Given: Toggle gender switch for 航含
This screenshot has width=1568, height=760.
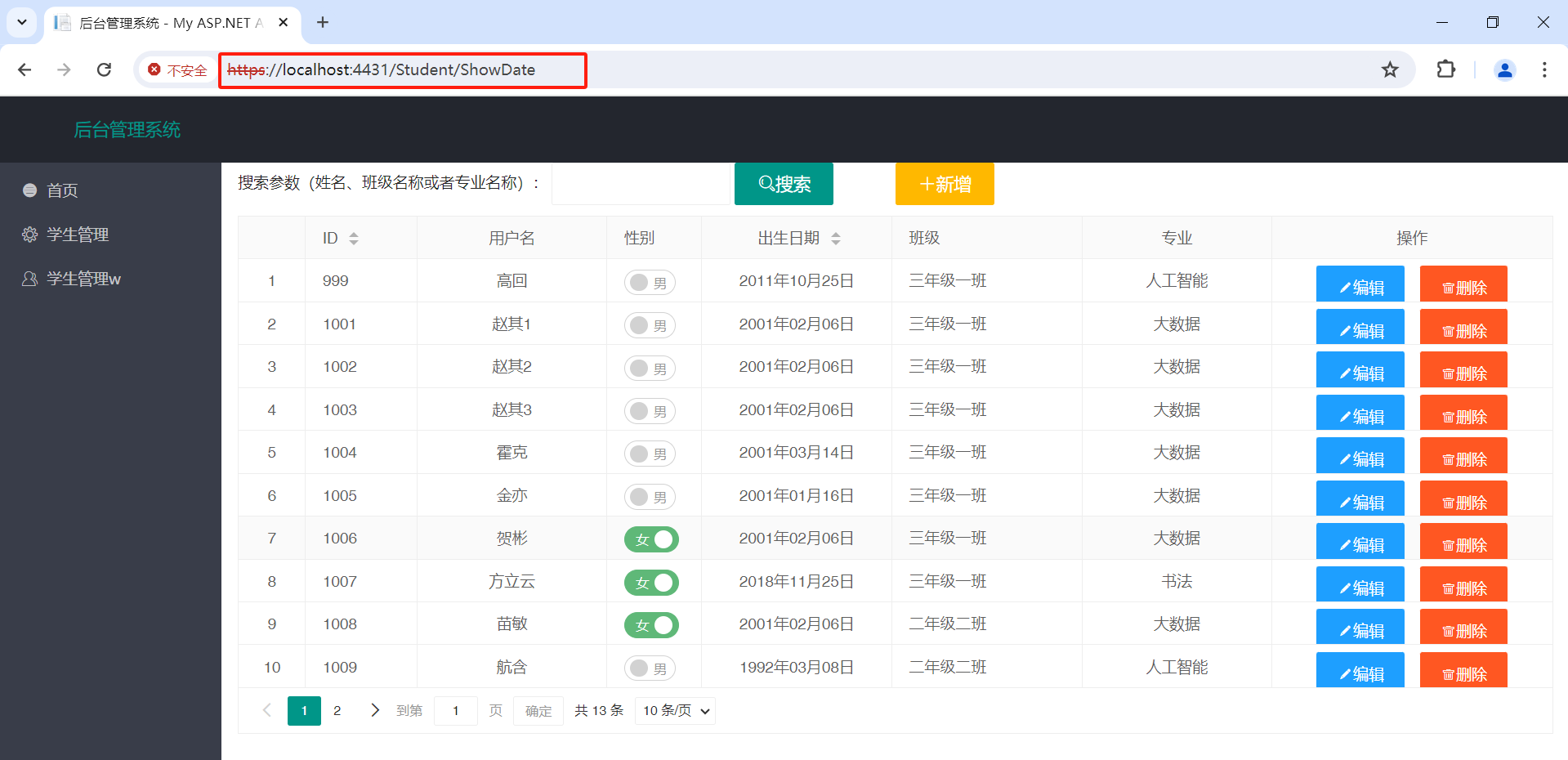Looking at the screenshot, I should click(650, 668).
